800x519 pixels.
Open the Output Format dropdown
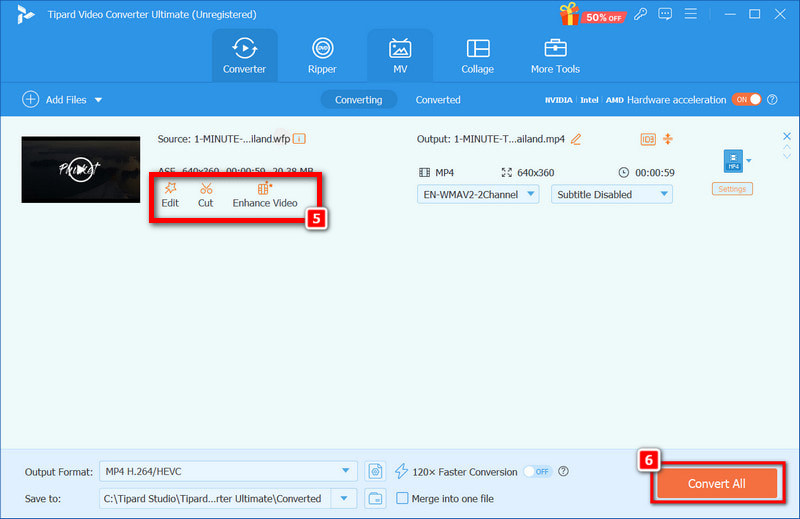pyautogui.click(x=228, y=472)
